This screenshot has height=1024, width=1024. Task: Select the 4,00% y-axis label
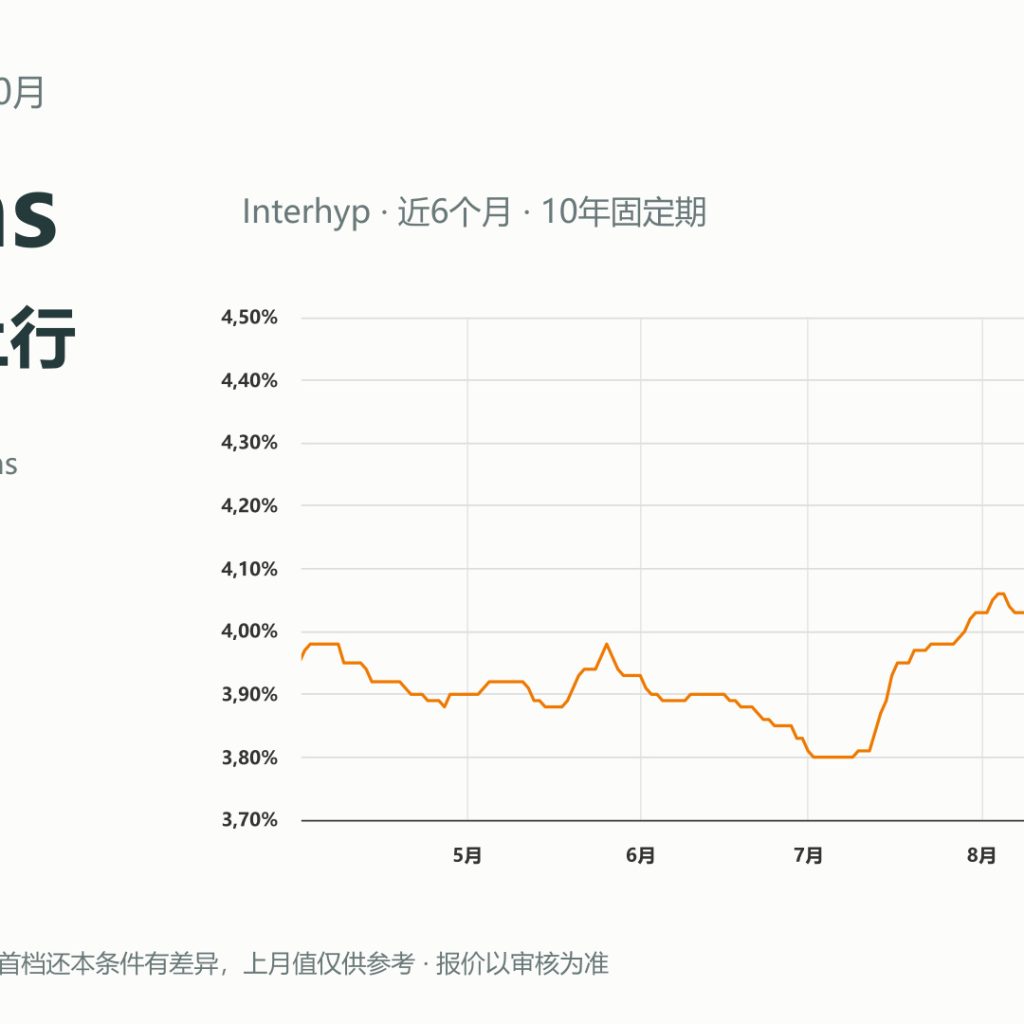click(249, 631)
